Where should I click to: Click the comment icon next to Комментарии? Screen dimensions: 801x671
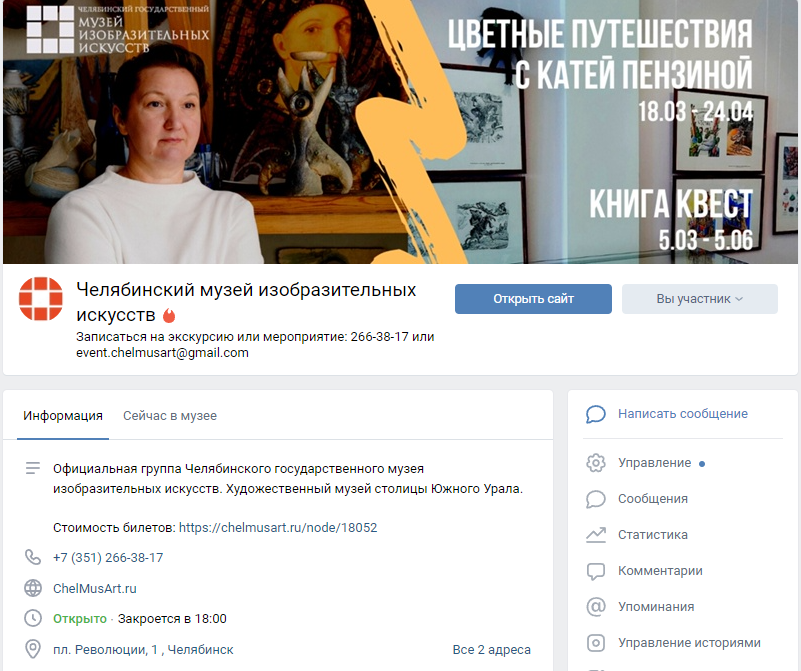596,571
